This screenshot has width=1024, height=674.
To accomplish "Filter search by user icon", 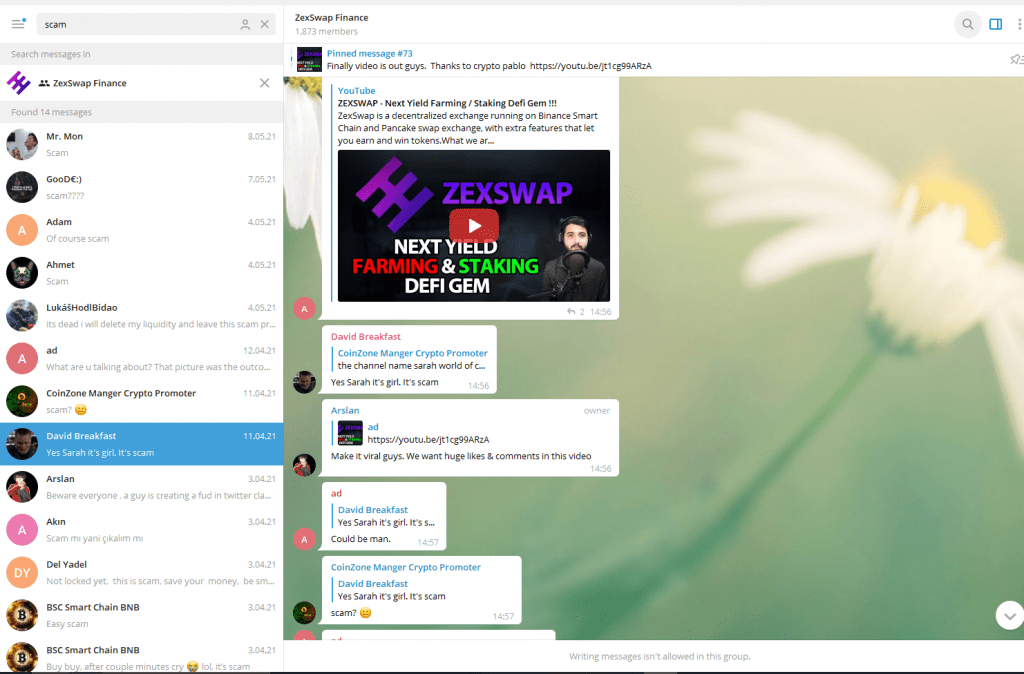I will (245, 24).
